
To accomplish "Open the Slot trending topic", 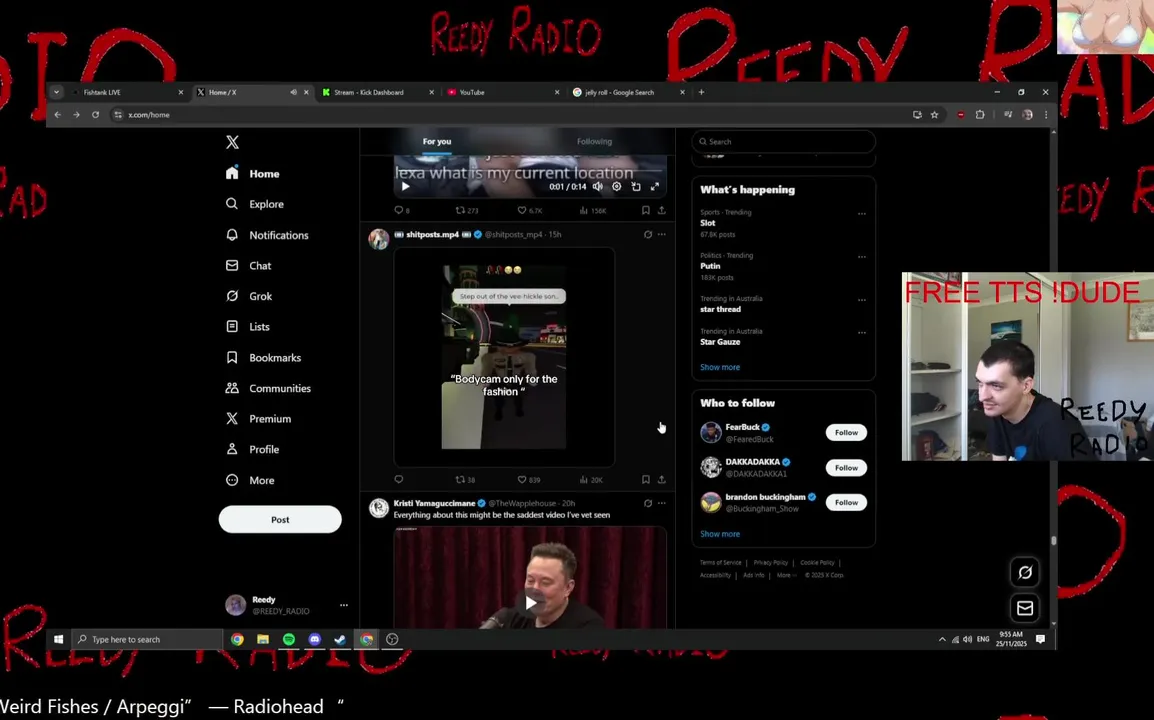I will [707, 223].
